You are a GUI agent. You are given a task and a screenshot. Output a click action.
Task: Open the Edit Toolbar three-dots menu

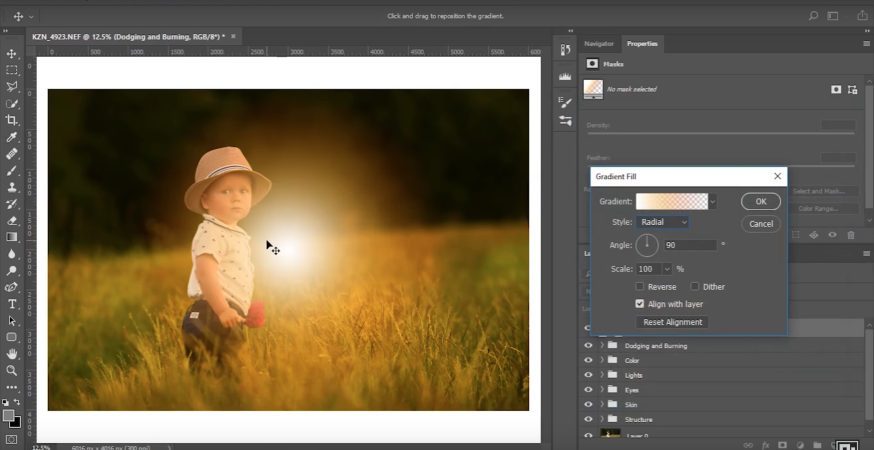tap(11, 387)
